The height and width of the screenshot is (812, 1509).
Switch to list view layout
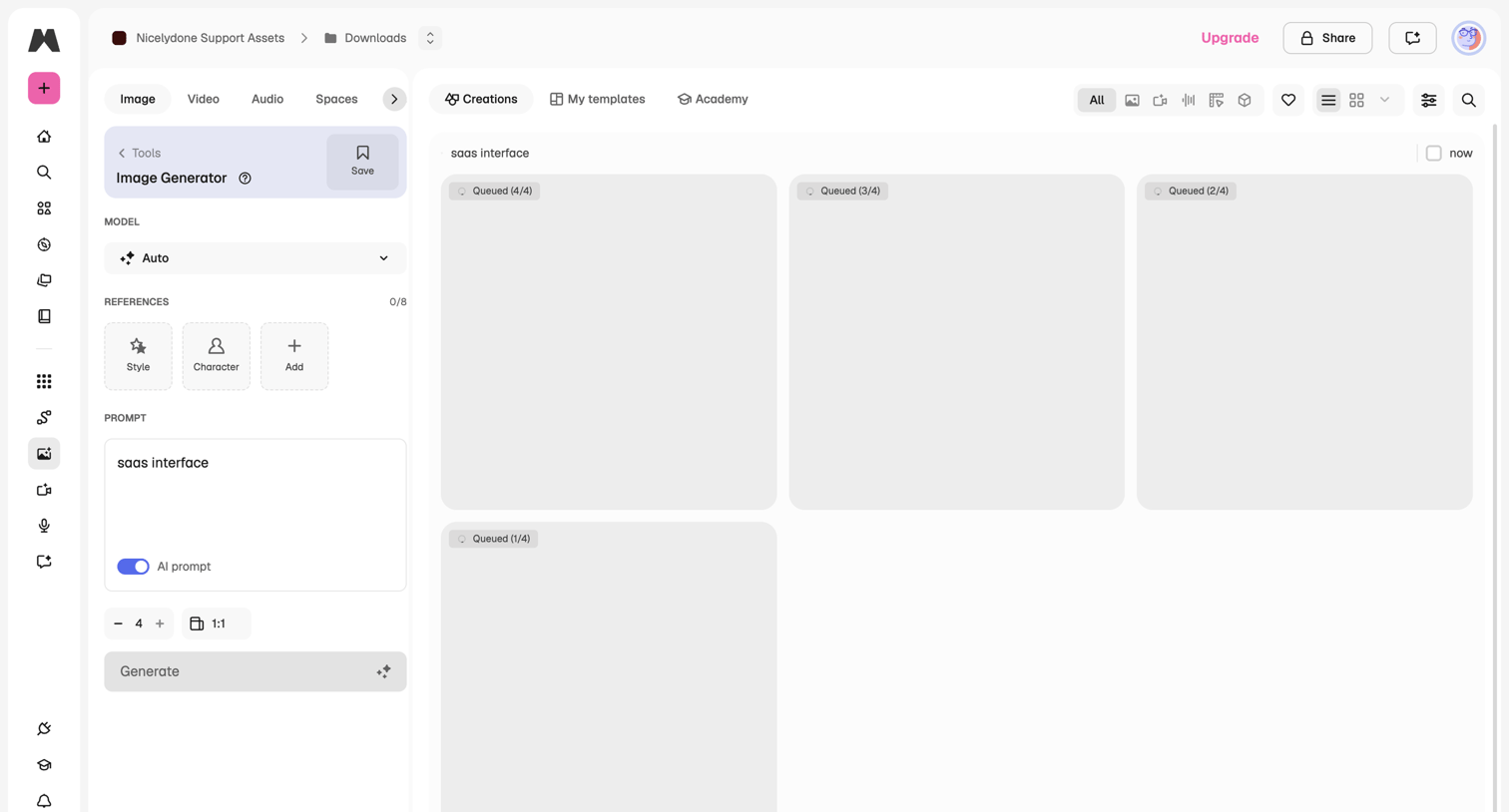(1328, 100)
